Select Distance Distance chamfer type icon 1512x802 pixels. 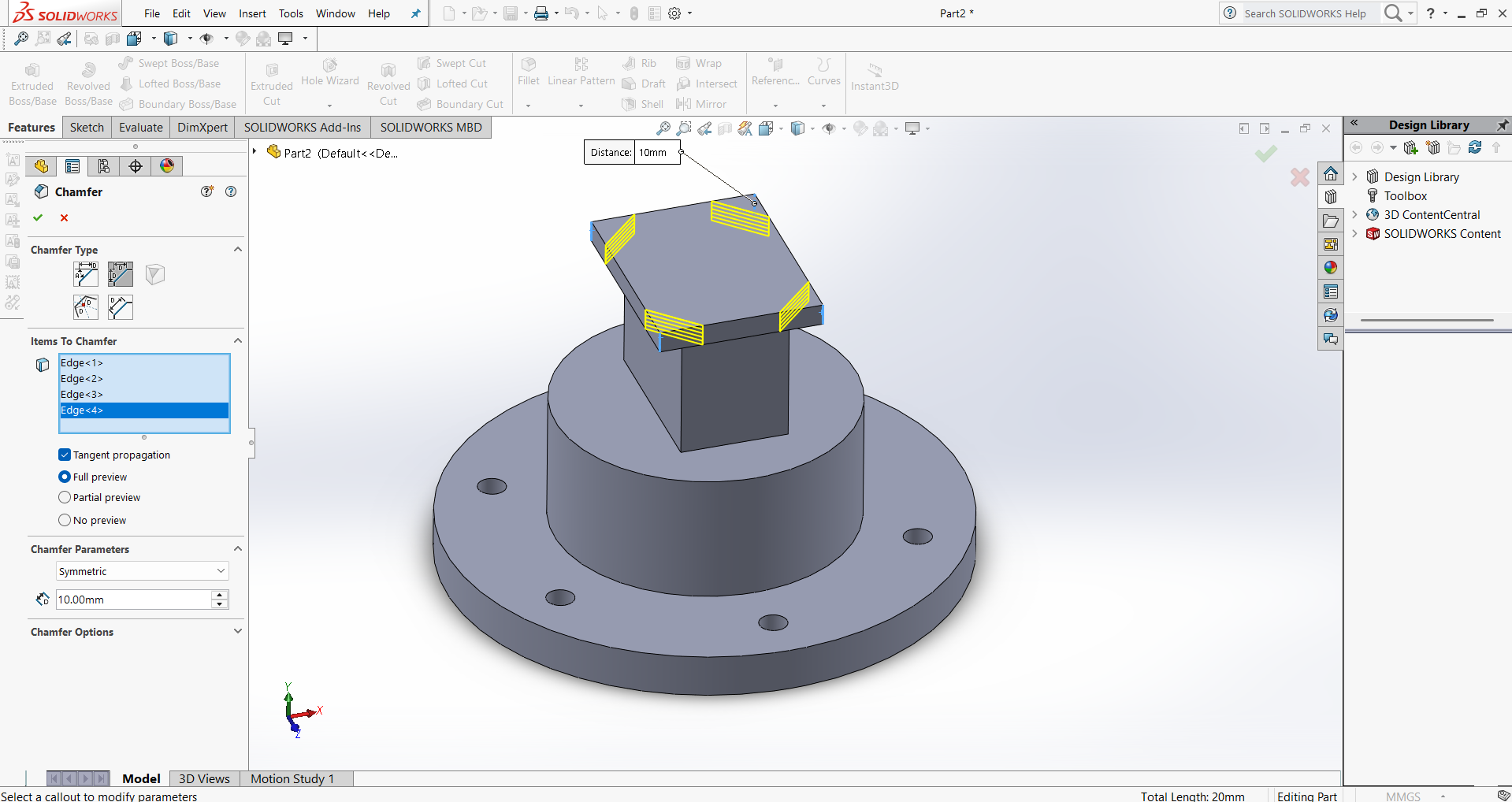tap(121, 274)
